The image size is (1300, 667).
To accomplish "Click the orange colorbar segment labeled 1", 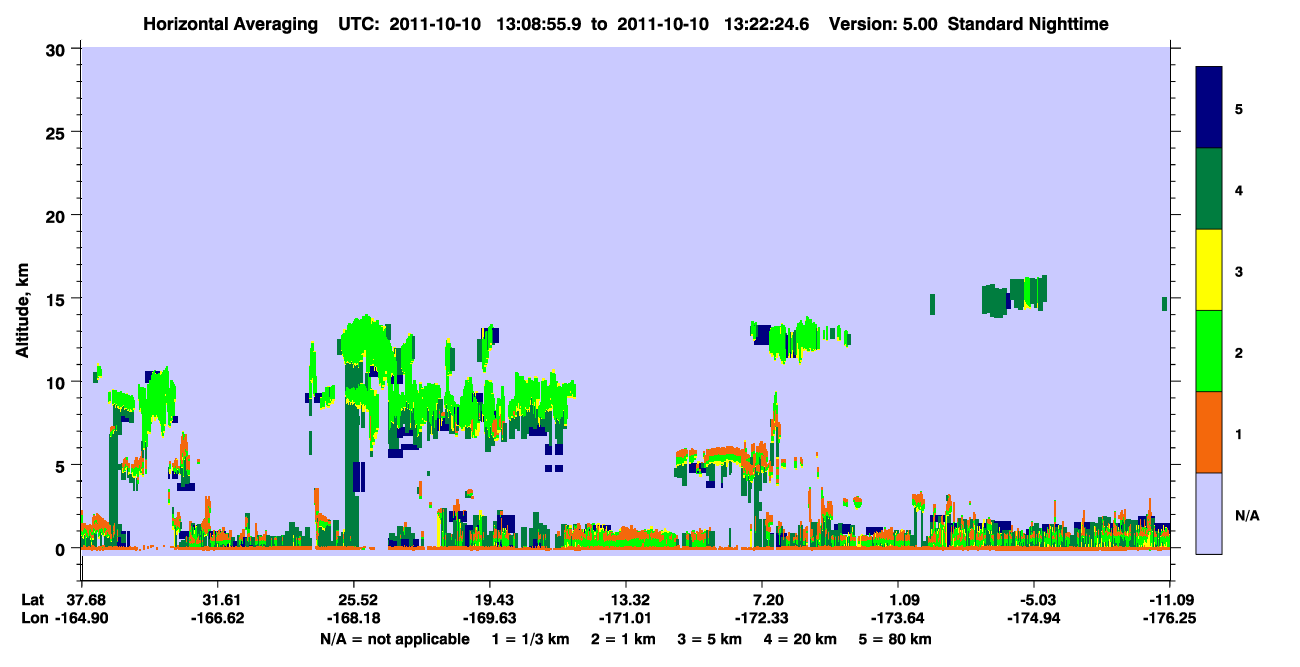I will [1209, 432].
